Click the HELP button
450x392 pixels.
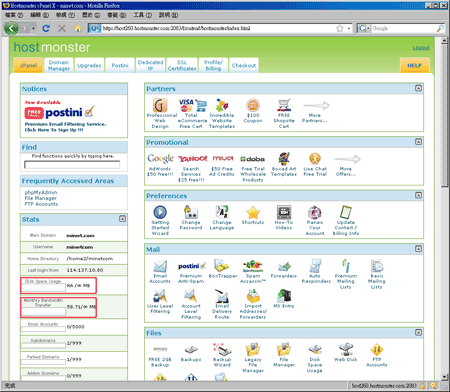[x=414, y=65]
